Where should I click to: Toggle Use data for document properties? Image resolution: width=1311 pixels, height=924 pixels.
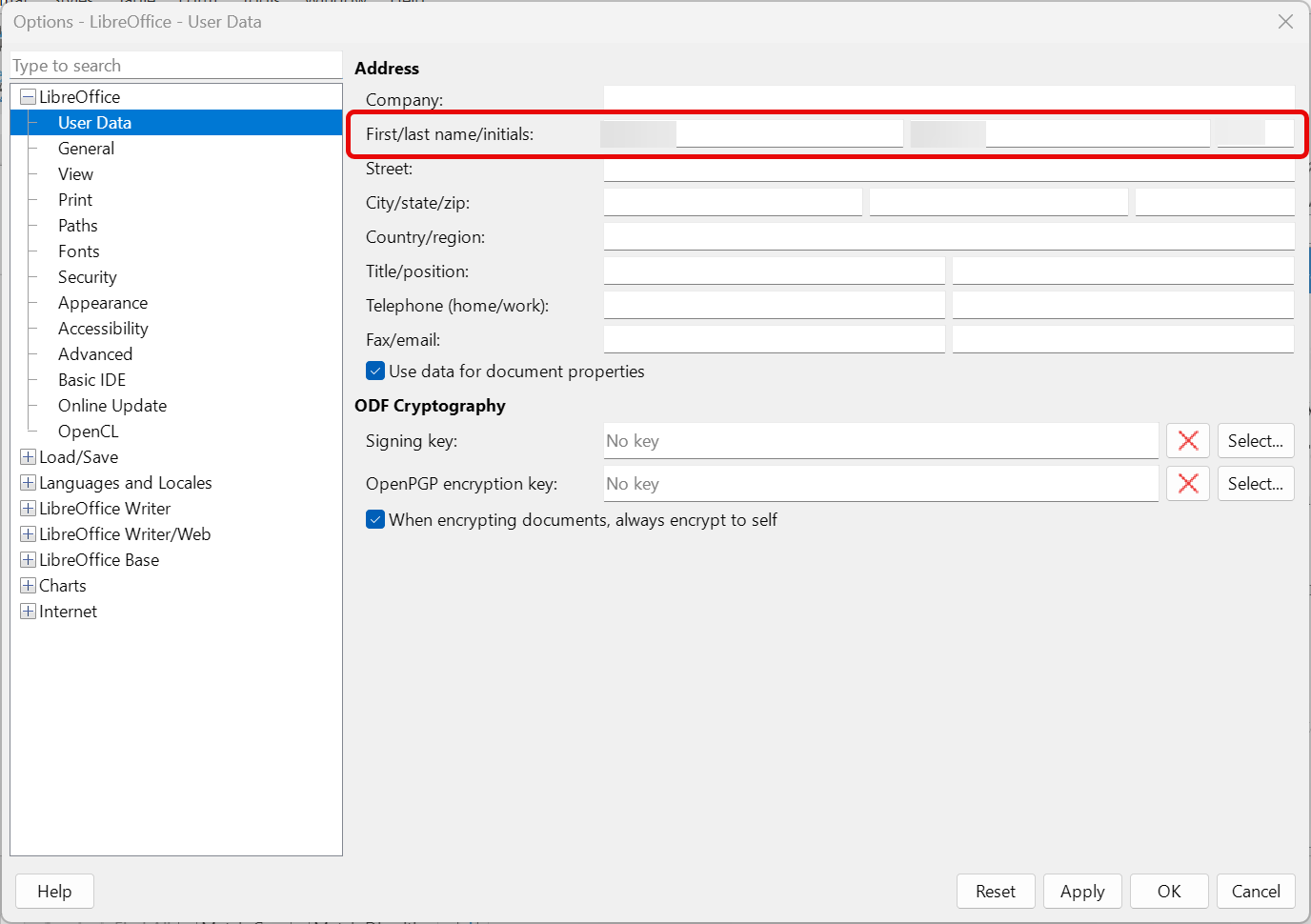(375, 372)
